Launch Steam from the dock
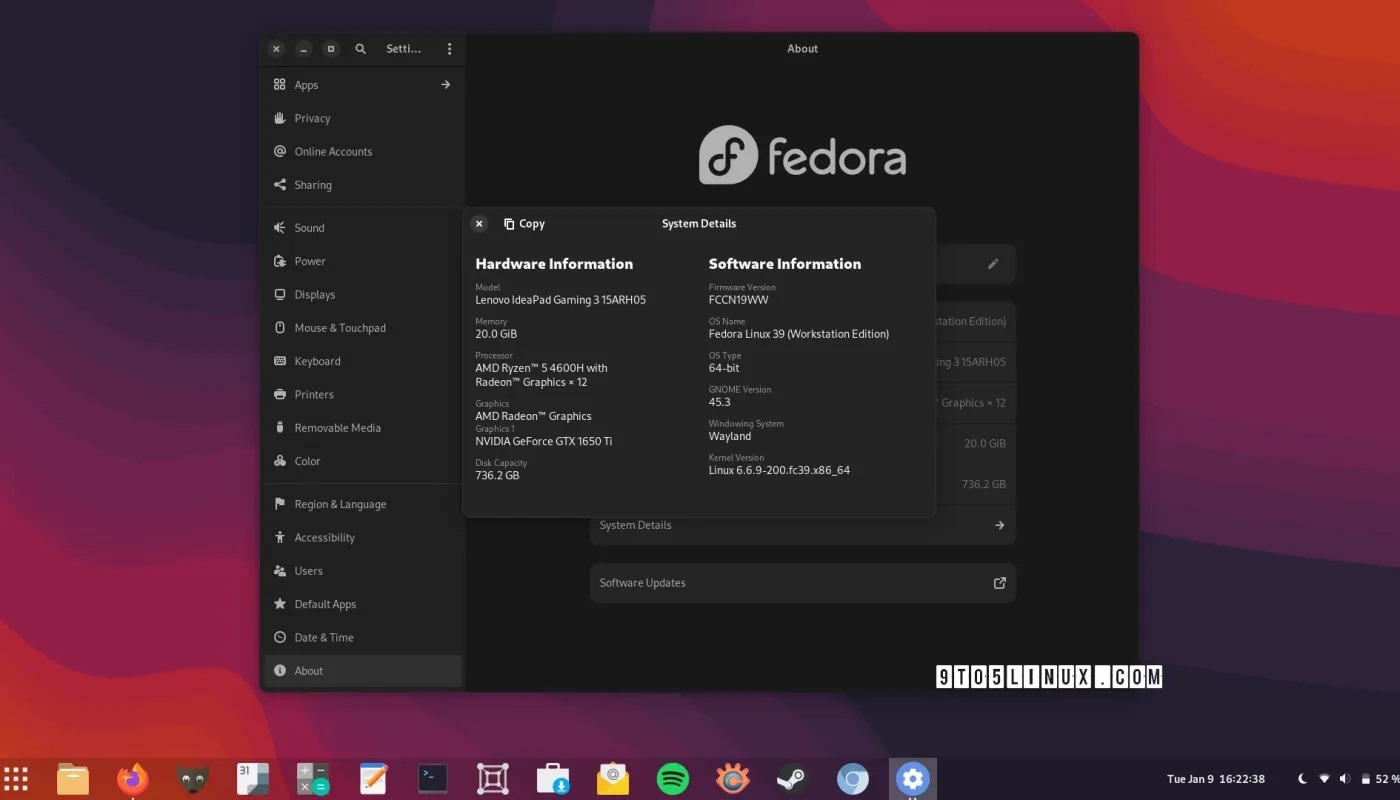 click(792, 778)
